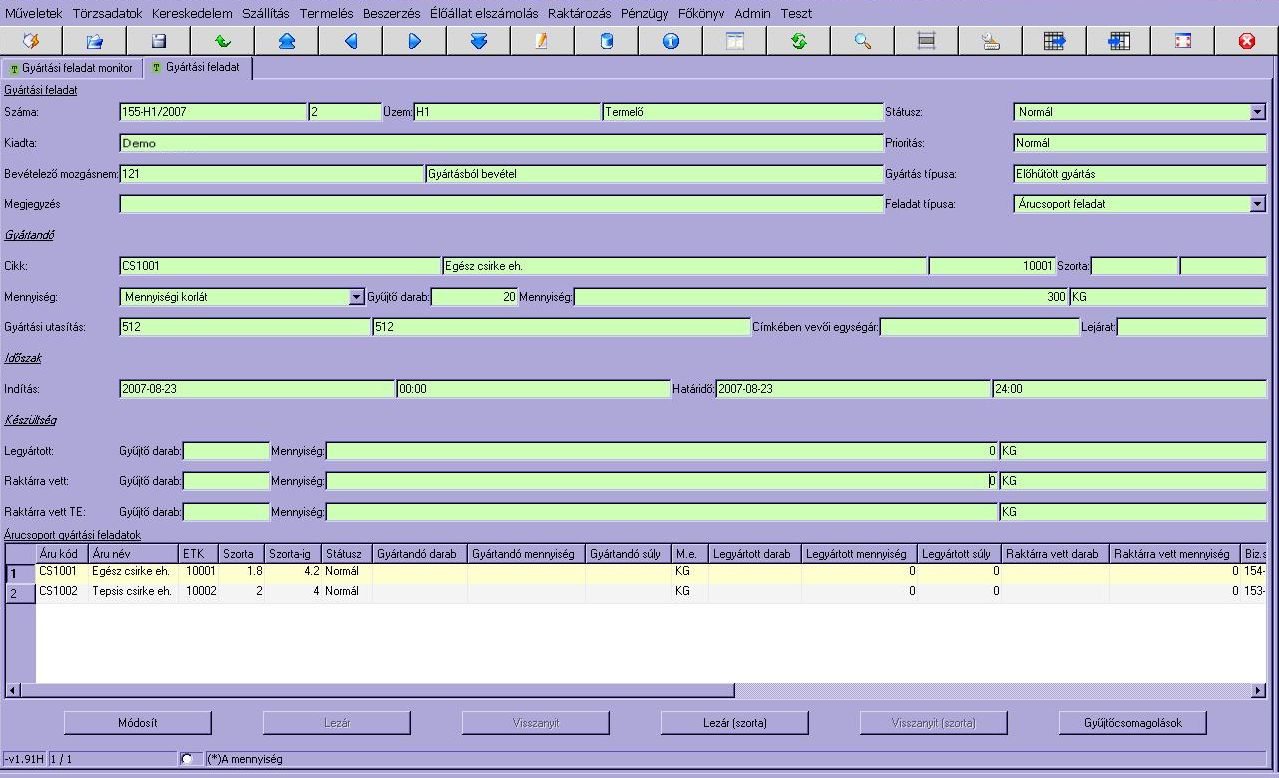
Task: Open the Feladat típusa dropdown
Action: click(1257, 204)
